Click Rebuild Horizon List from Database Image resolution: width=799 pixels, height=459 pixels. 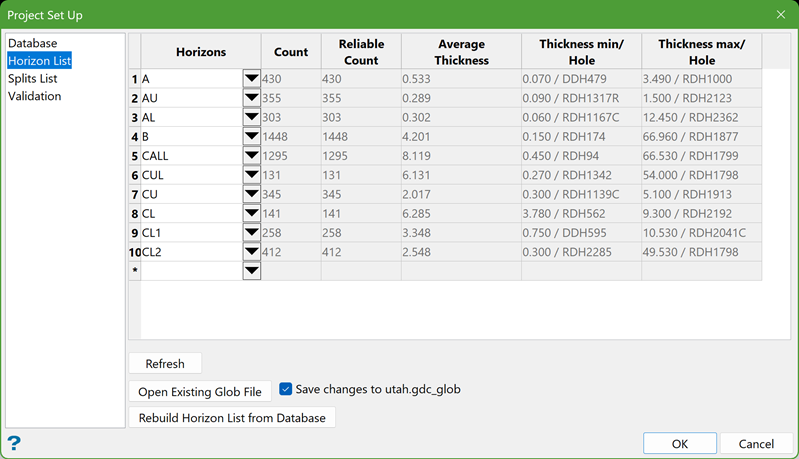232,418
